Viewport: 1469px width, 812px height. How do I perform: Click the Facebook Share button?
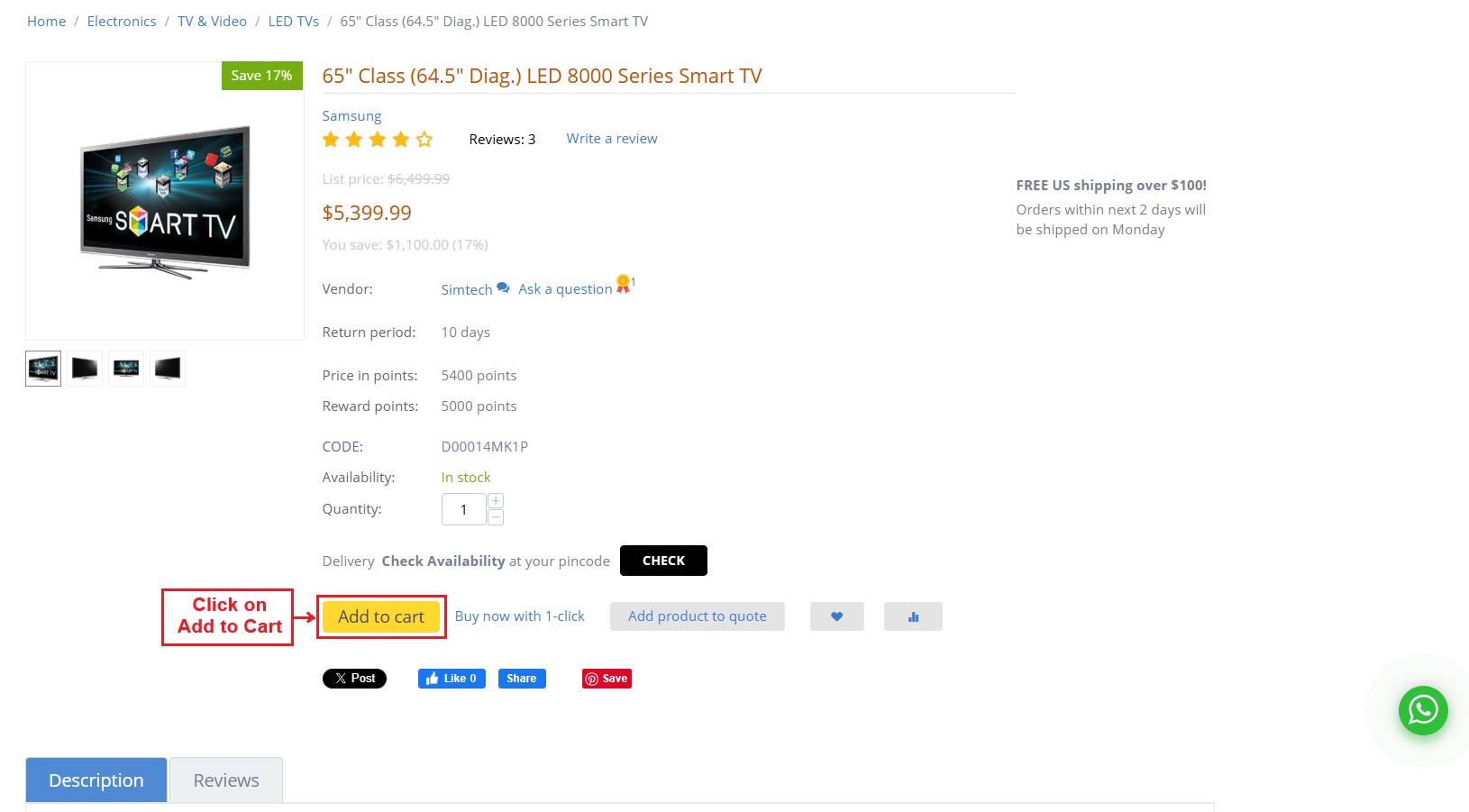pos(522,679)
